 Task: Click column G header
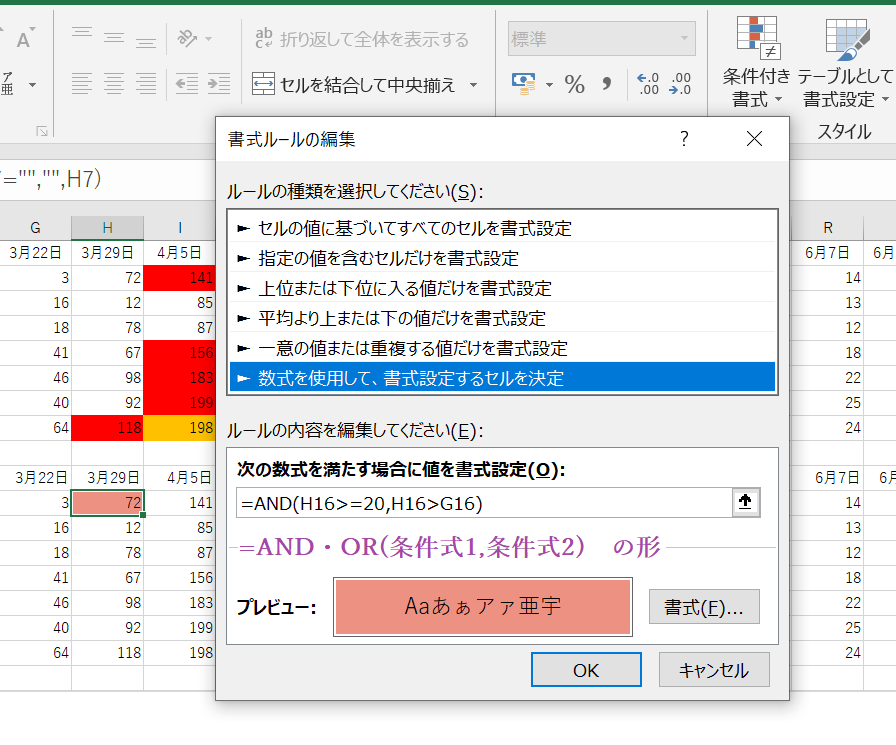click(35, 228)
